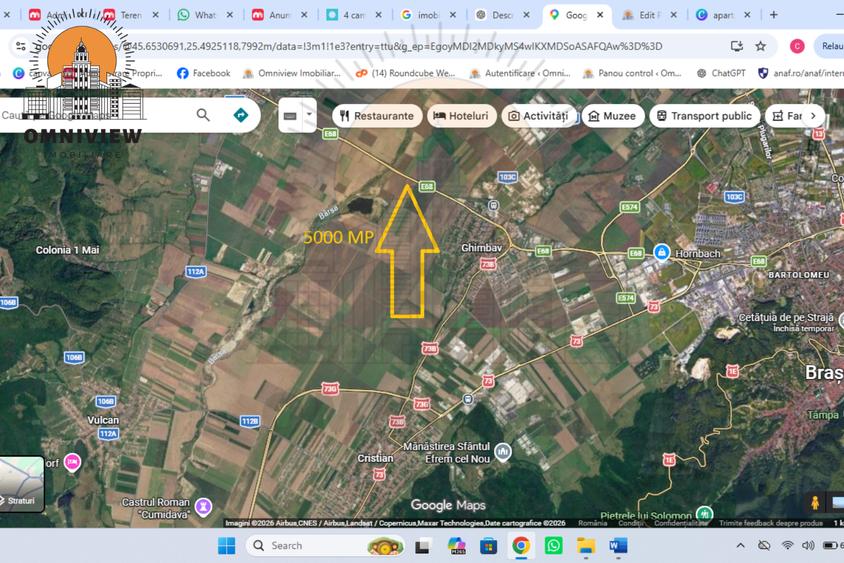This screenshot has height=563, width=844.
Task: Click the BARTOLOMEU district label
Action: pos(799,275)
